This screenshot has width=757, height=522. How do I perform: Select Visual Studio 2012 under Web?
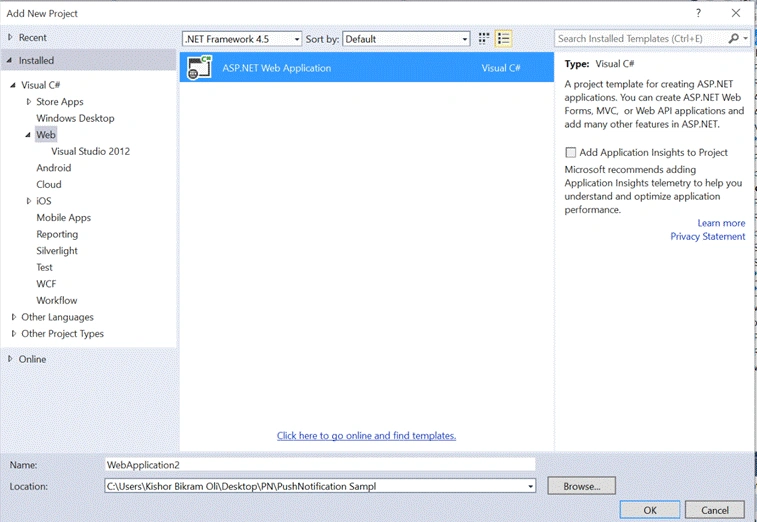coord(91,151)
